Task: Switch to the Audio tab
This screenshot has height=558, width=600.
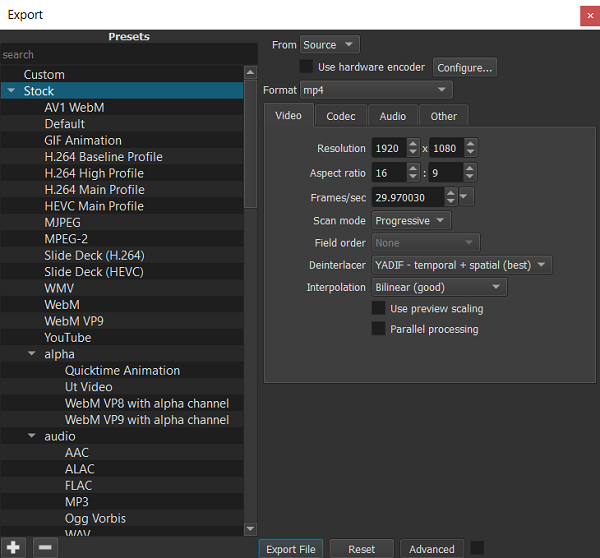Action: click(392, 116)
